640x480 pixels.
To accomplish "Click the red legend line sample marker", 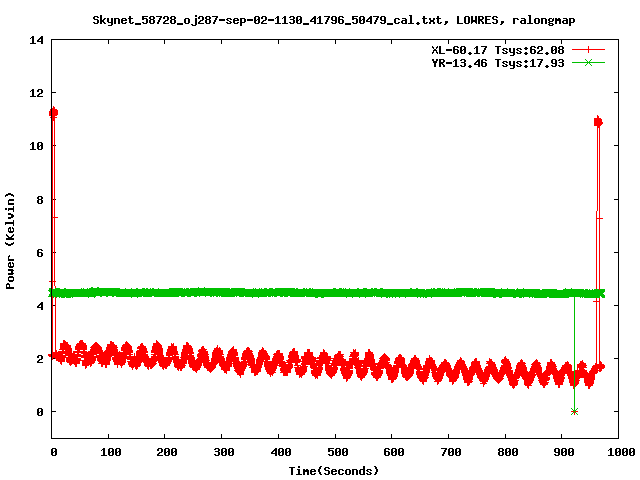I will (588, 50).
